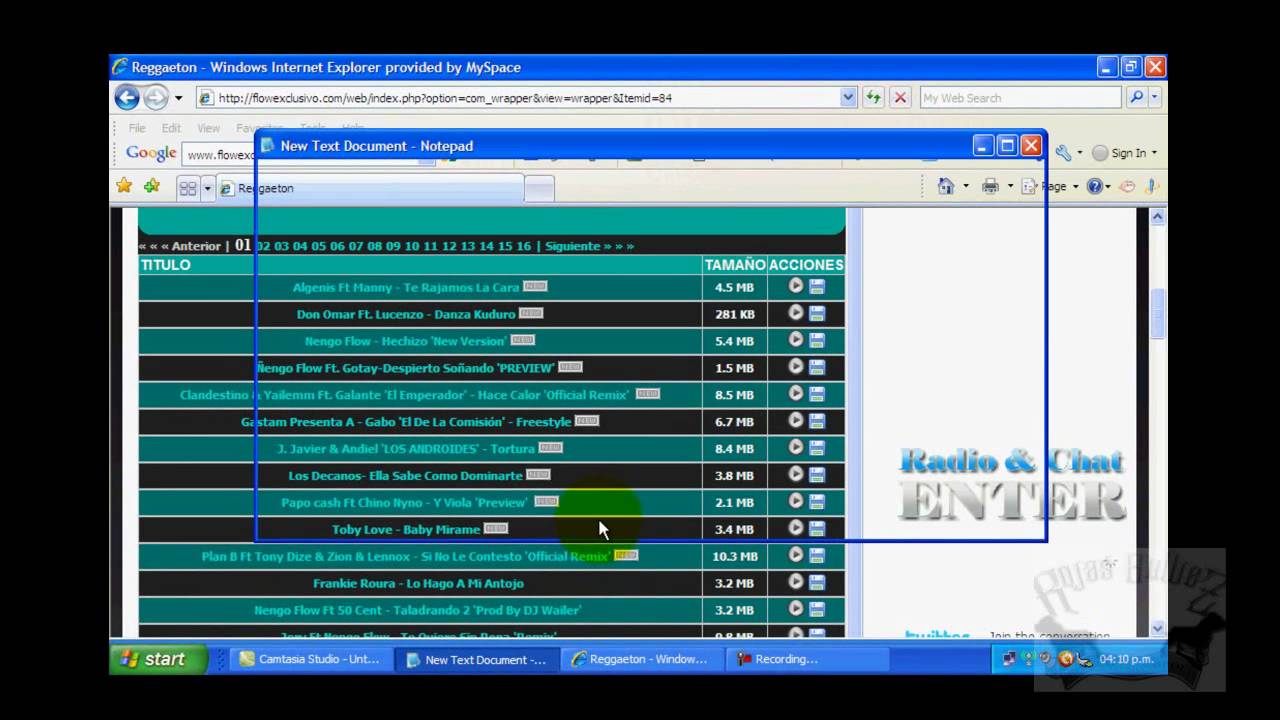The width and height of the screenshot is (1280, 720).
Task: Stop loading with the red X button
Action: (x=900, y=97)
